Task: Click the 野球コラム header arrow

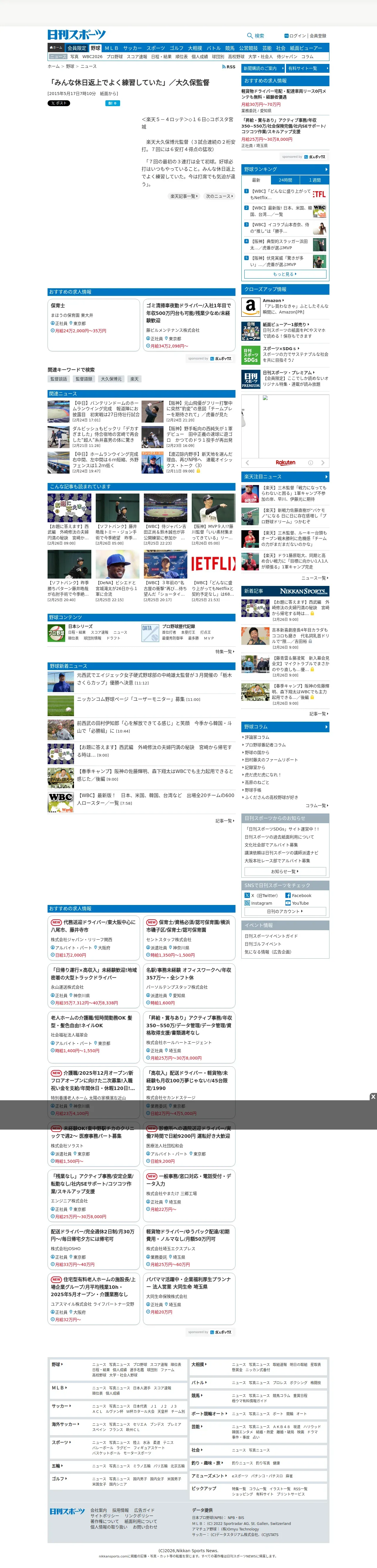Action: click(326, 727)
